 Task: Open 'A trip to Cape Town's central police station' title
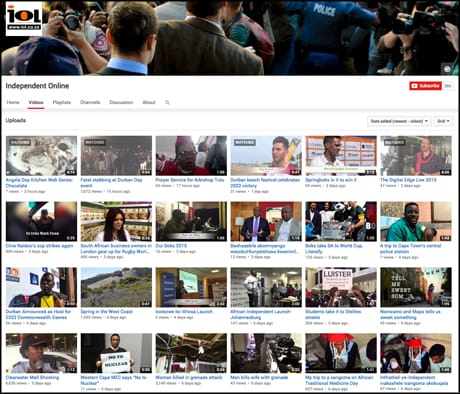pos(411,249)
